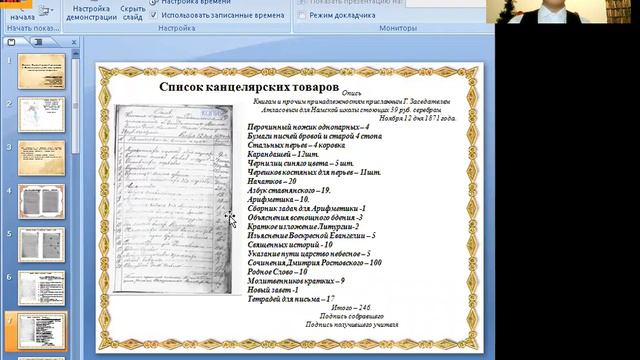Select slide 2 thumbnail
This screenshot has height=360, width=640.
tap(41, 114)
